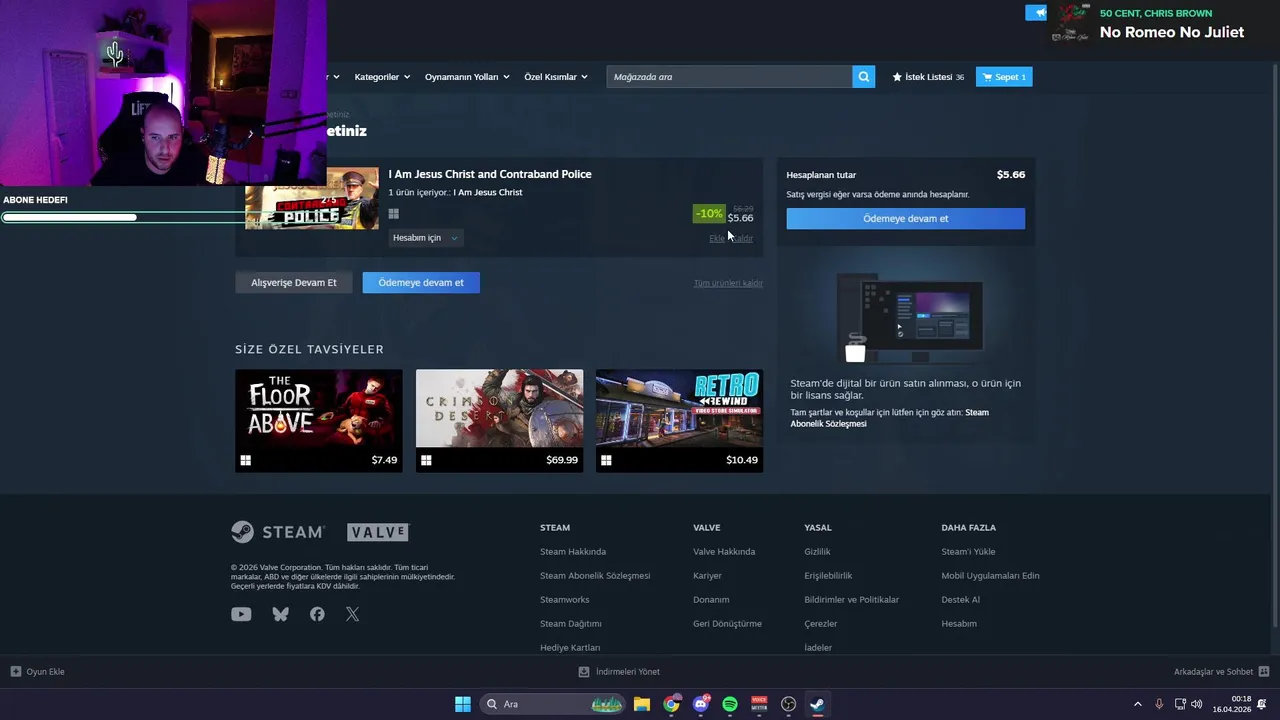Open Steam'i Yükle footer link
The image size is (1280, 720).
click(x=968, y=552)
